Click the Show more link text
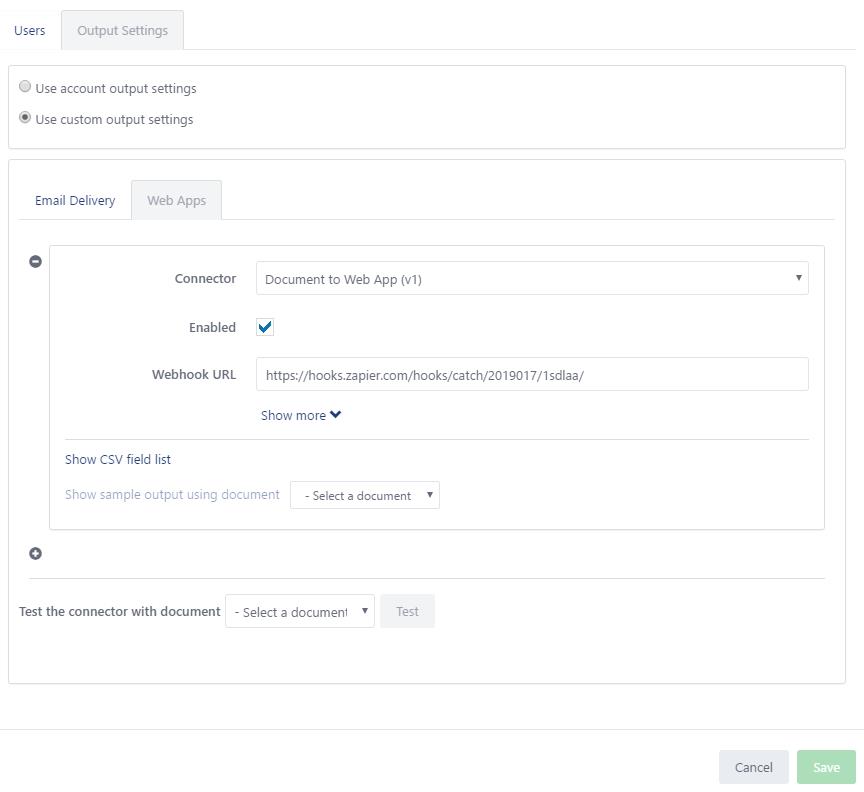This screenshot has width=864, height=792. 293,416
